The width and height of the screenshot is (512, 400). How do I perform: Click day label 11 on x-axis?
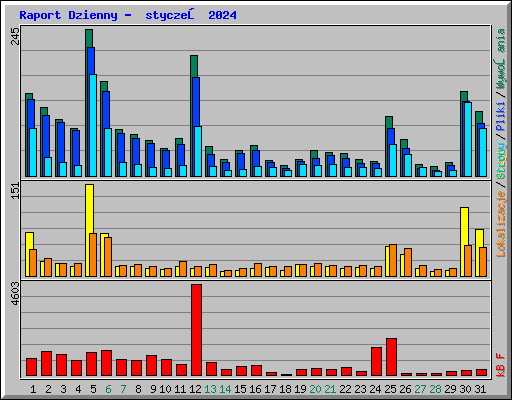click(x=180, y=389)
